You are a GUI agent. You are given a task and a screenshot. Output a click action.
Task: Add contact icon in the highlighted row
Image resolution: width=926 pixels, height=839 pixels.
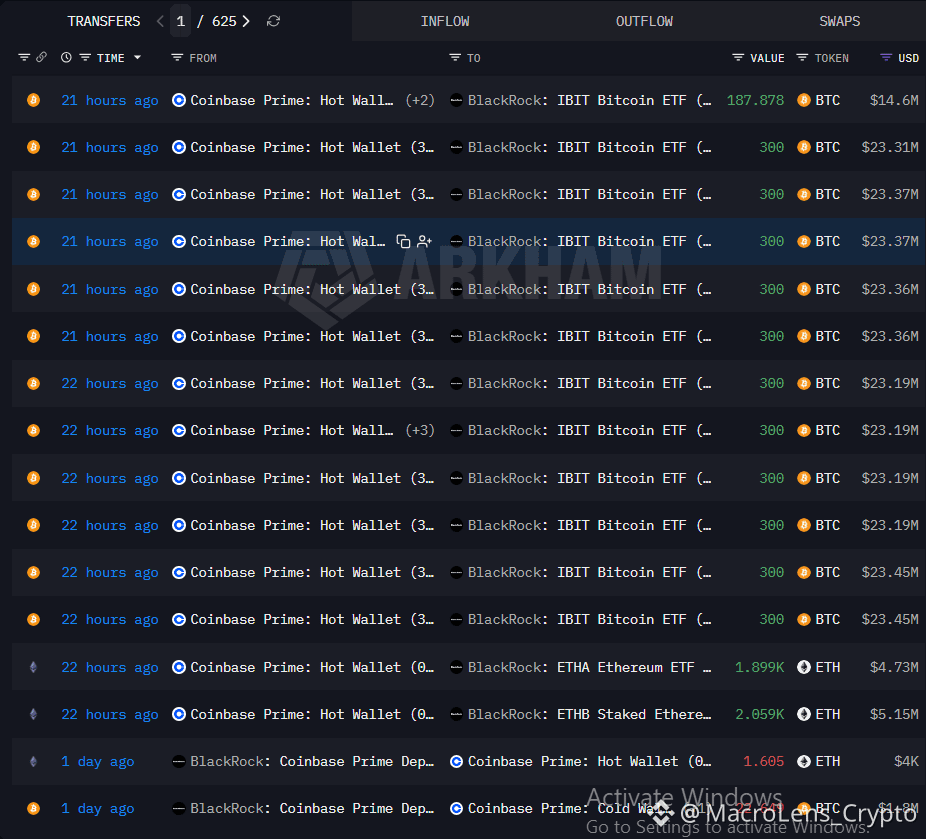424,241
